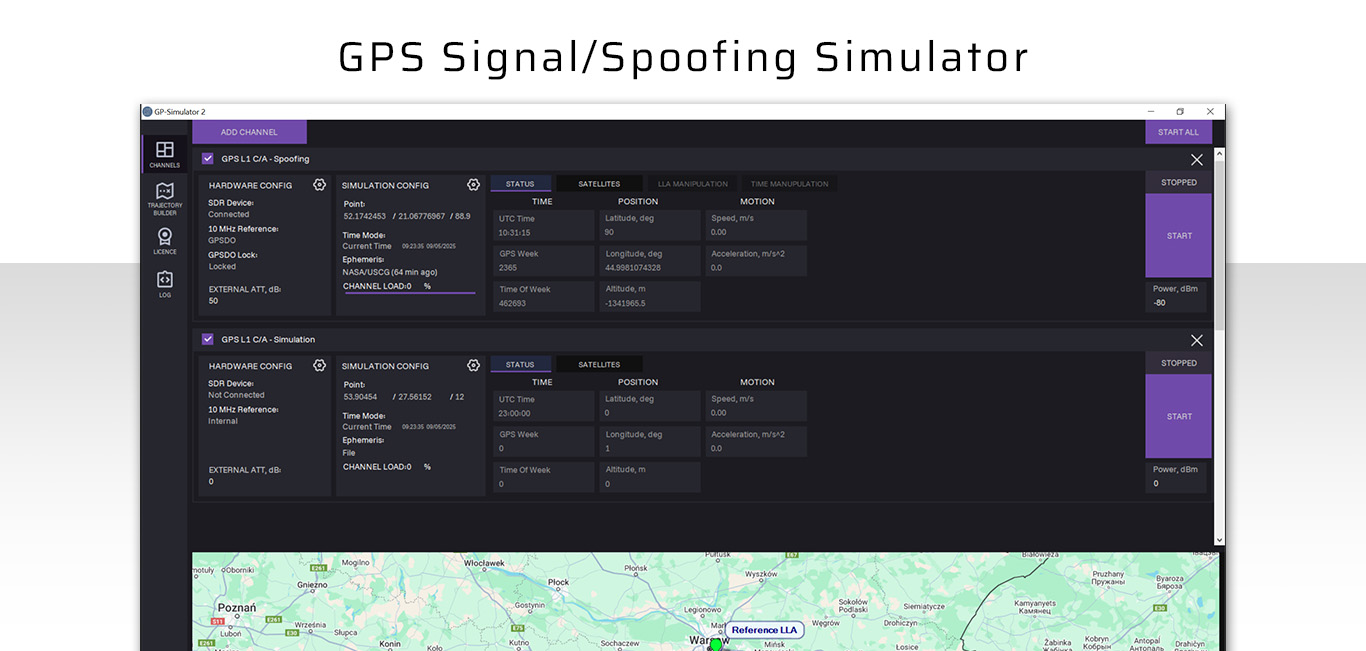
Task: Close the GPS L1 C/A - Simulation channel
Action: [x=1196, y=340]
